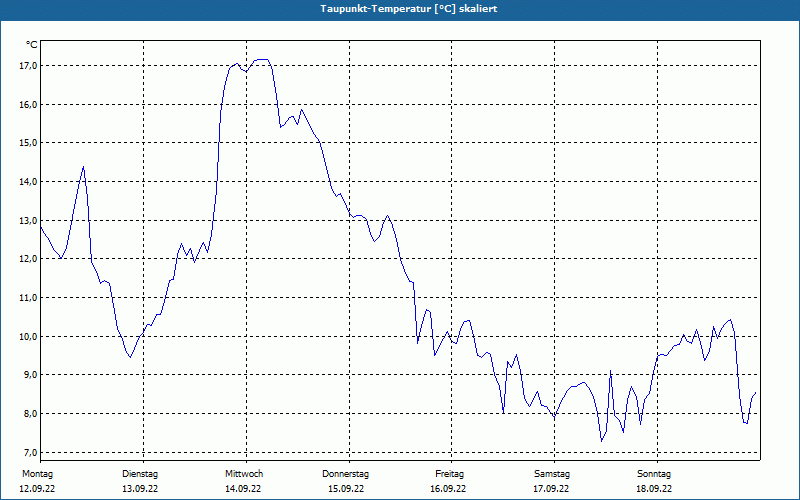800x500 pixels.
Task: Click the chart title 'Taupunkt-Temperatur [°C] skaliert'
Action: pyautogui.click(x=409, y=9)
